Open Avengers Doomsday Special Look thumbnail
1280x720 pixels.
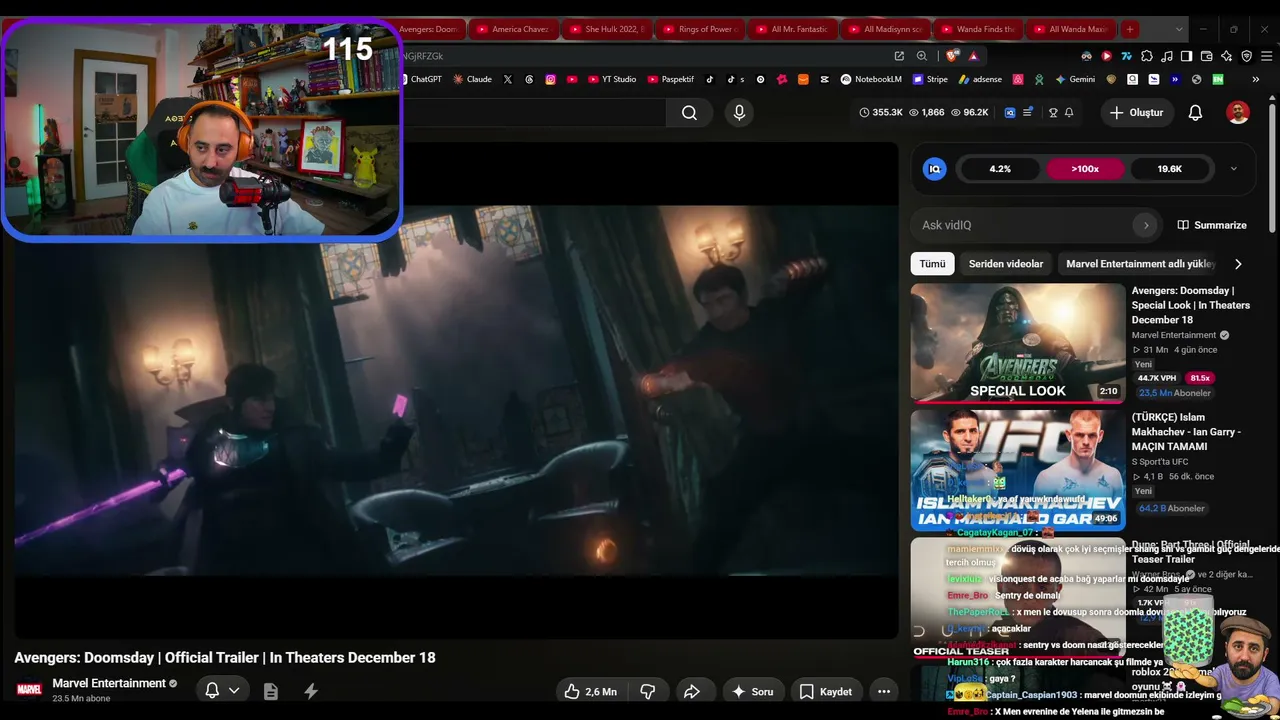[1018, 343]
